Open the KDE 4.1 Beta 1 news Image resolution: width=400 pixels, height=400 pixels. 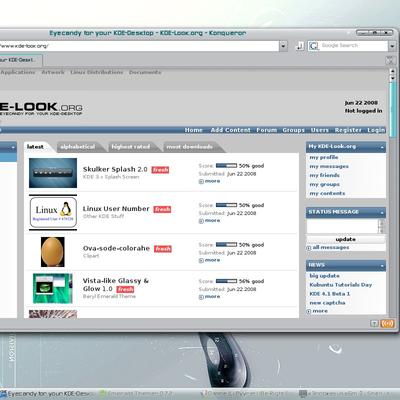pyautogui.click(x=330, y=294)
